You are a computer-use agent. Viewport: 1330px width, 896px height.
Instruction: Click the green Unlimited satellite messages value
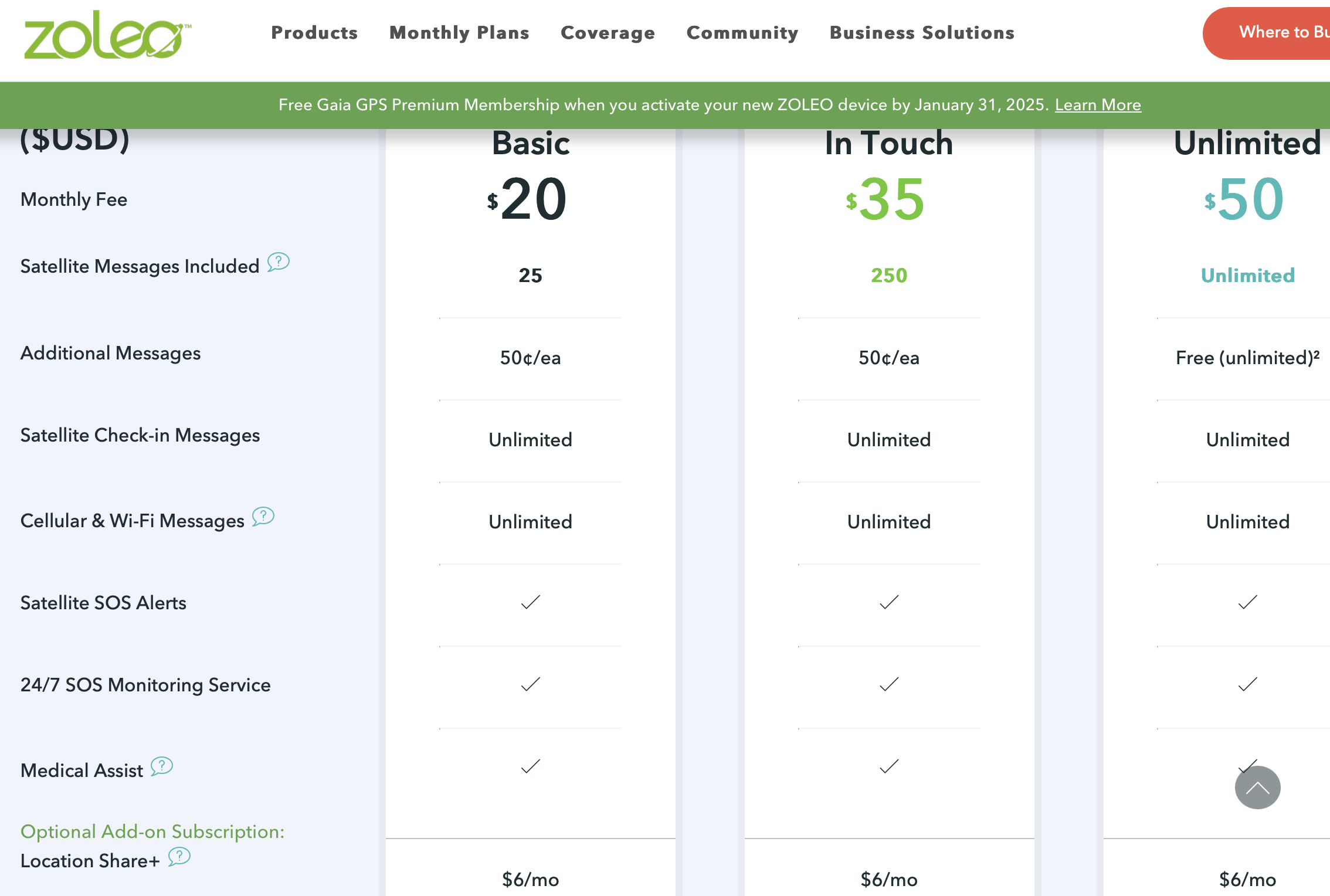pyautogui.click(x=1248, y=276)
